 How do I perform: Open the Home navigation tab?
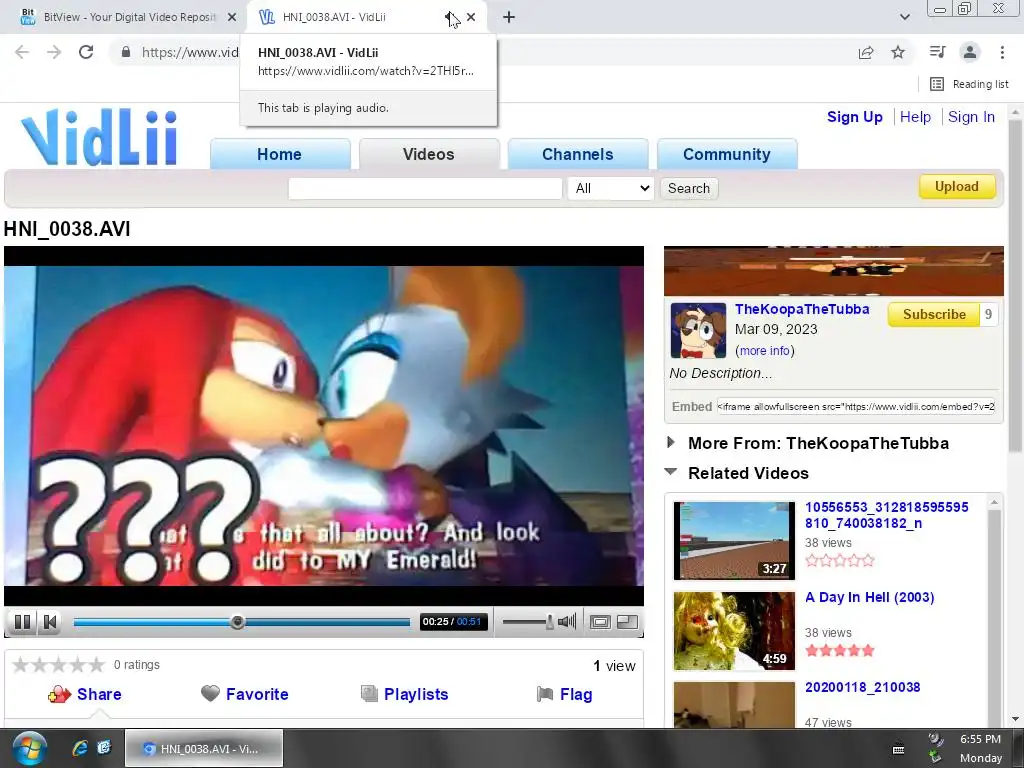280,154
